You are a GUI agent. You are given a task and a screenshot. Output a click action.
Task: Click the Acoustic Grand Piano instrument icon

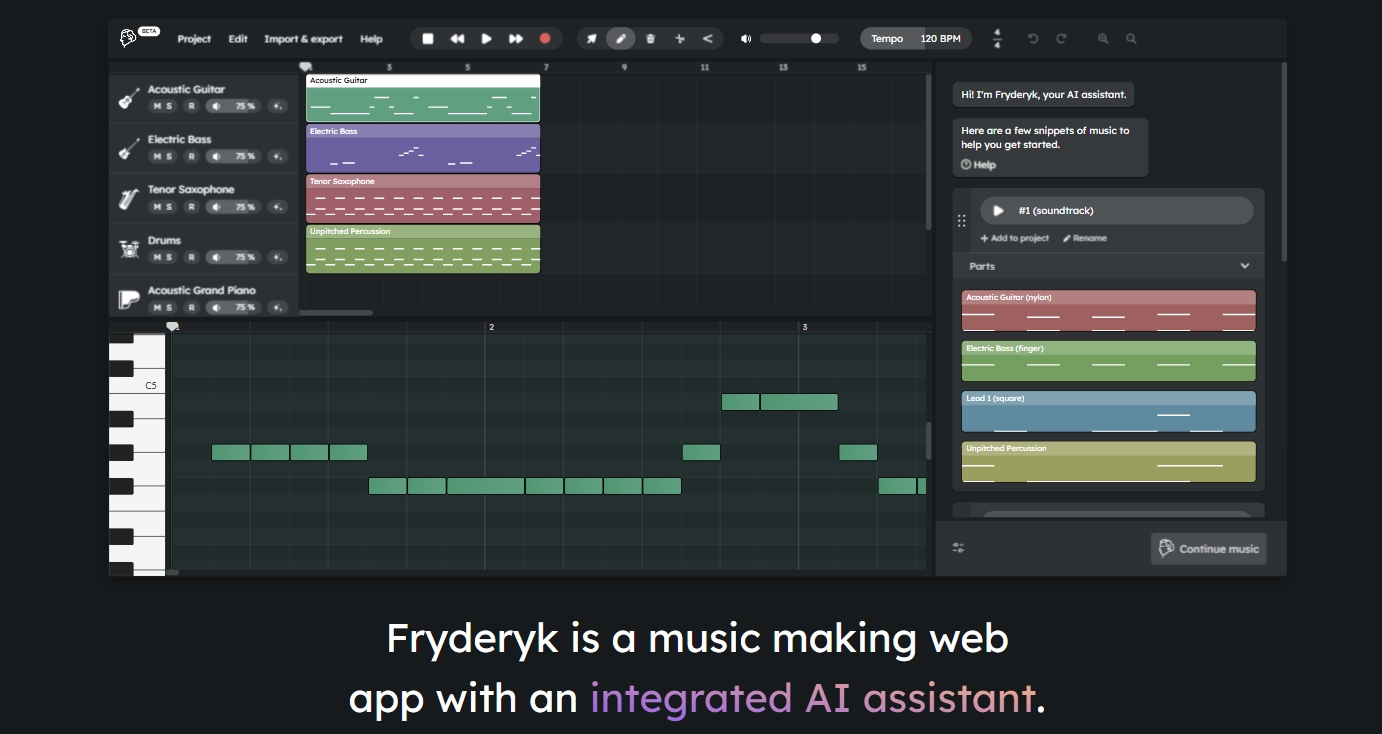pos(128,299)
